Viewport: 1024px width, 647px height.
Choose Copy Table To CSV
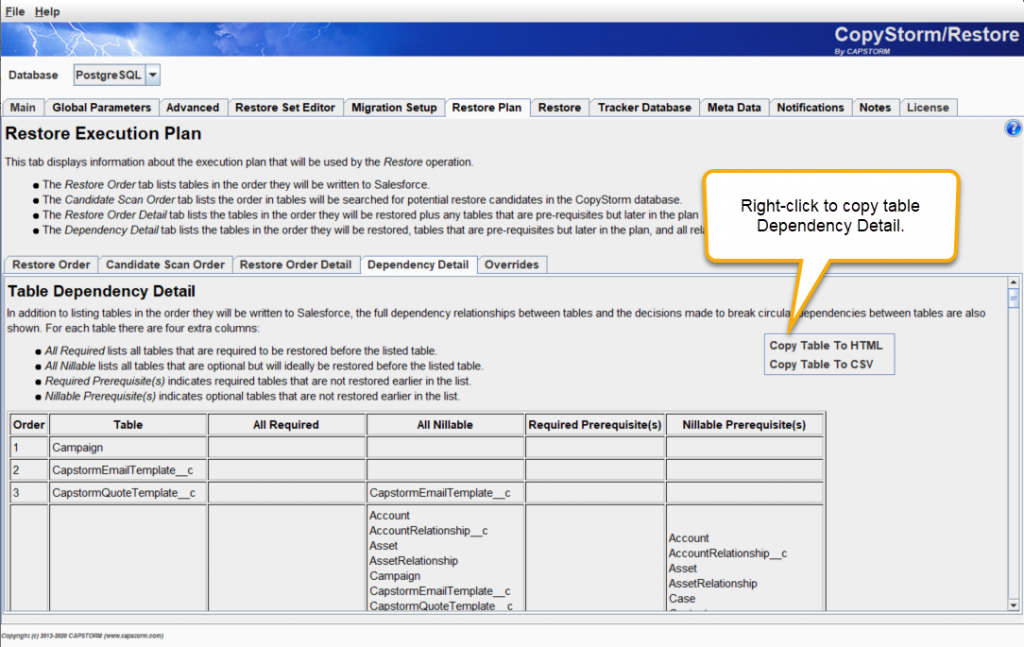pyautogui.click(x=821, y=364)
